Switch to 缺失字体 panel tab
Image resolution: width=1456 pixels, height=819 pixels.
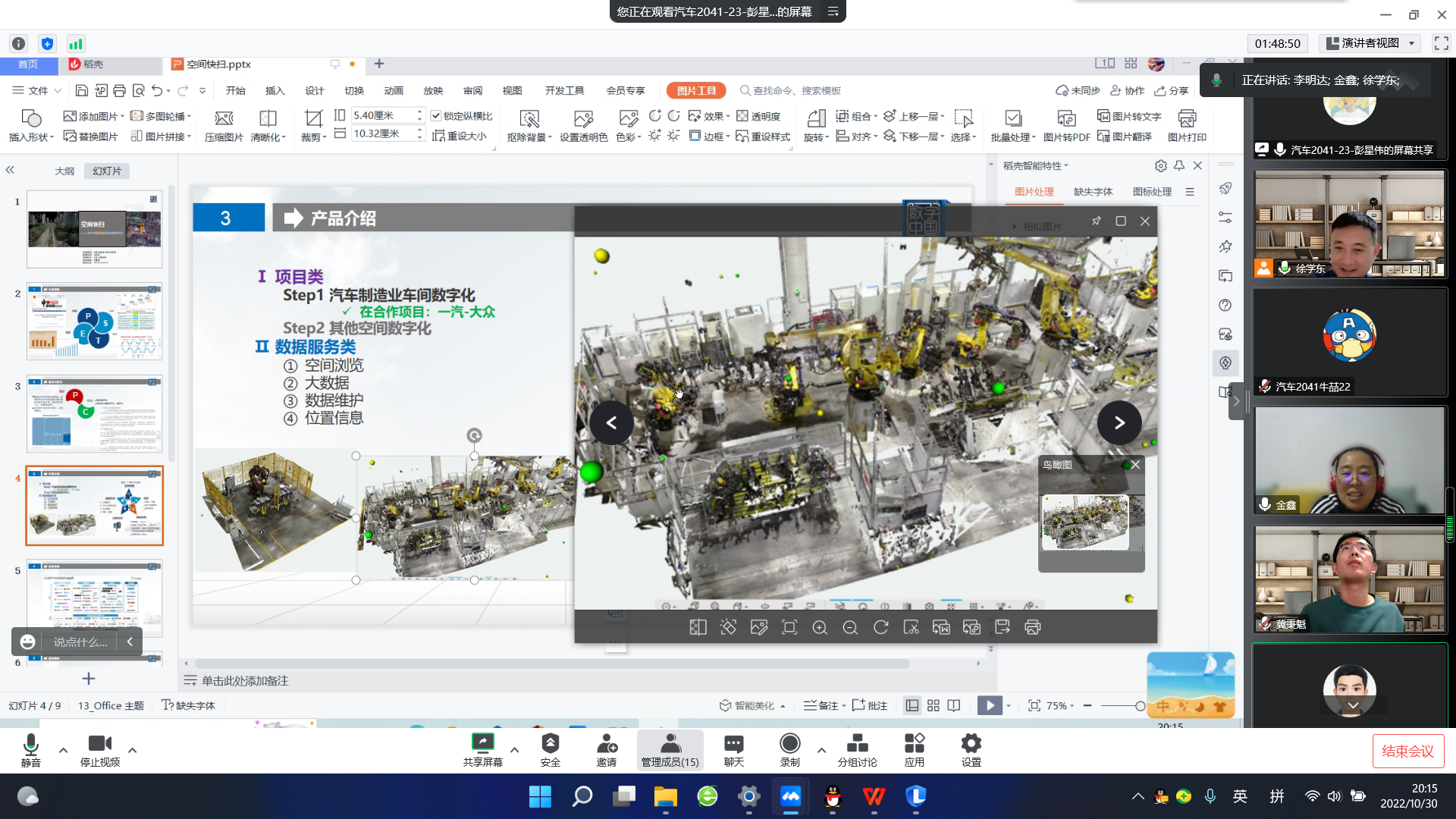tap(1093, 192)
